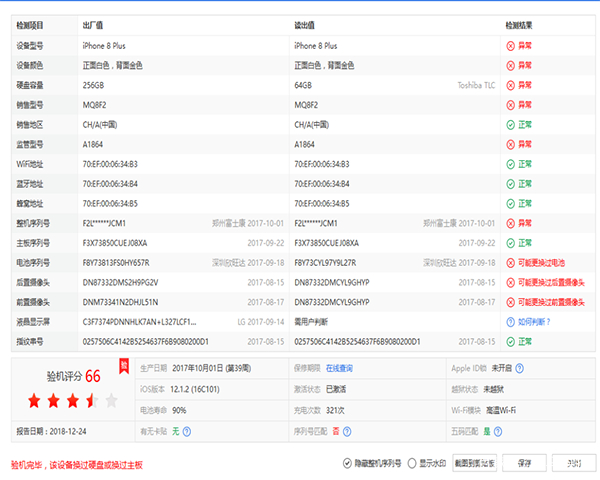Click the 保存 button

(x=524, y=463)
